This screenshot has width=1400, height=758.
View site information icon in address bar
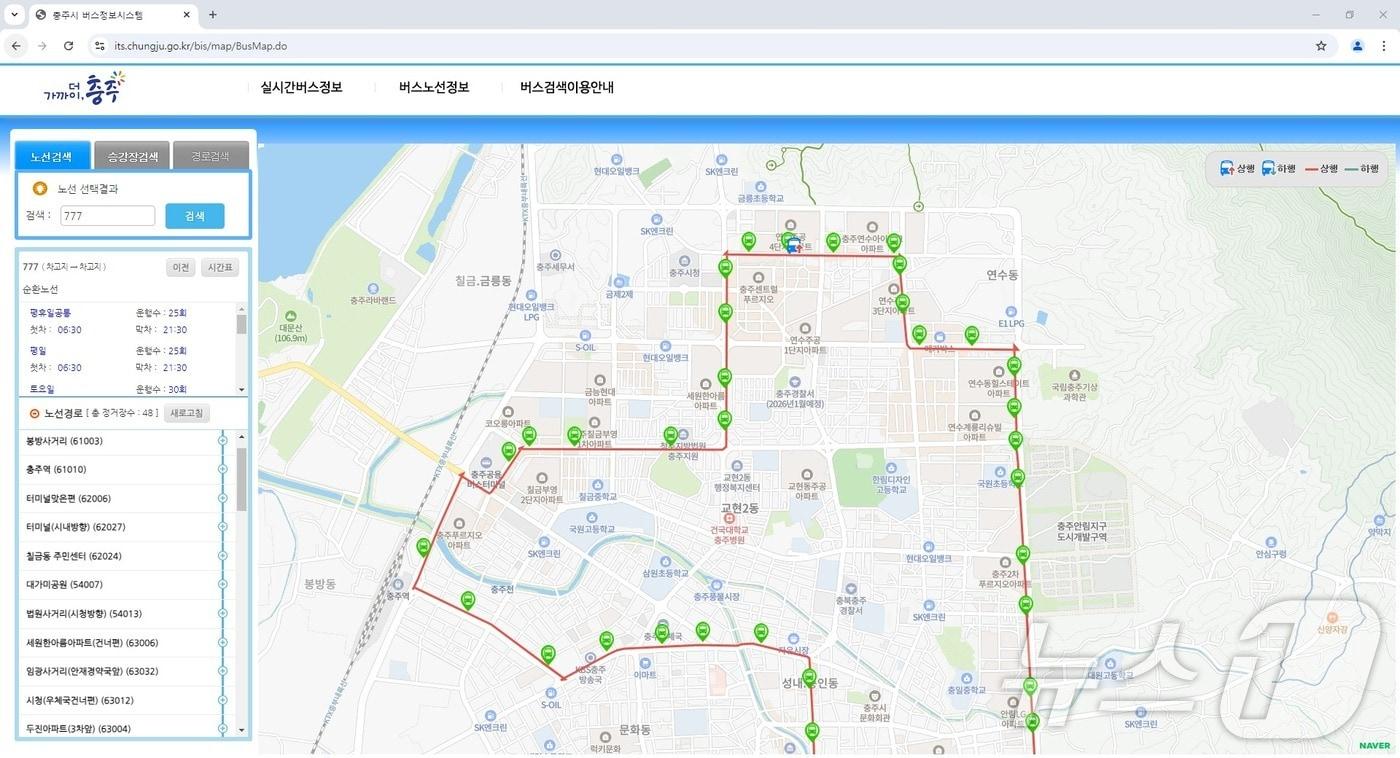[x=99, y=46]
